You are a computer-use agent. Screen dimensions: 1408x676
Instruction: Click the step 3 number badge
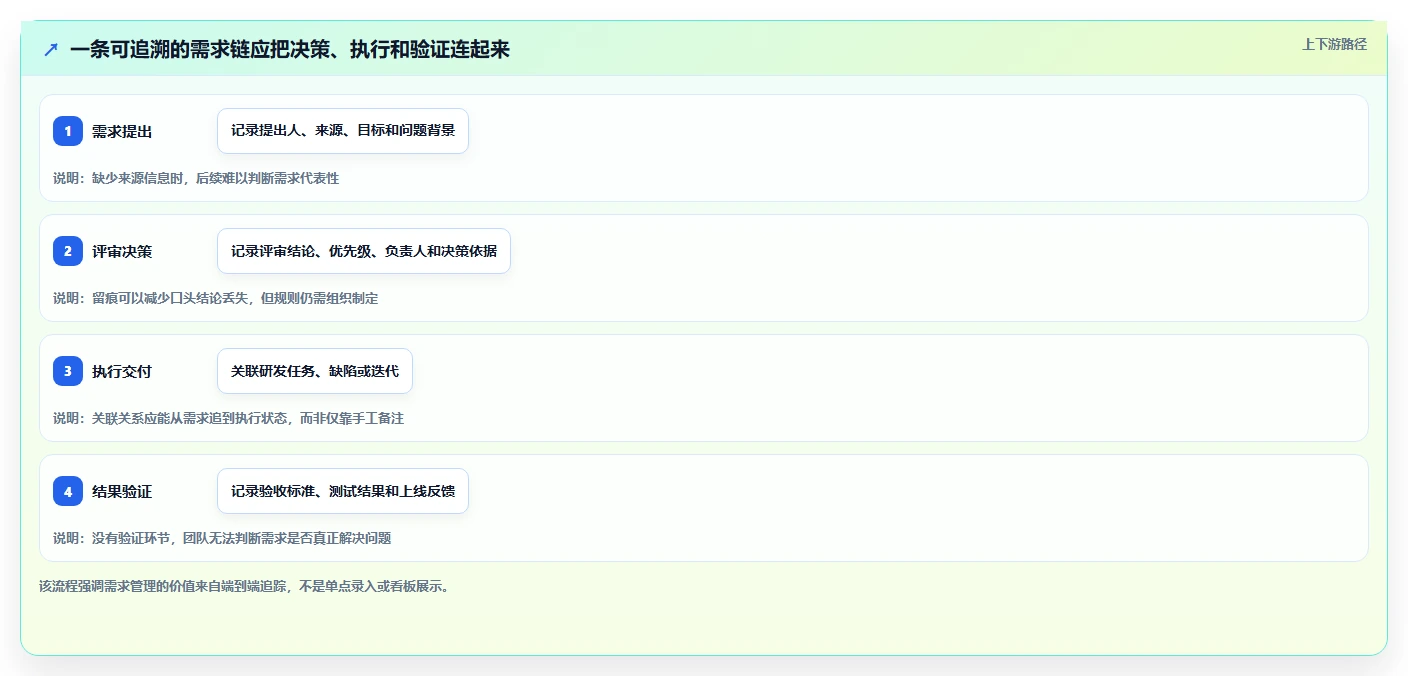point(68,371)
